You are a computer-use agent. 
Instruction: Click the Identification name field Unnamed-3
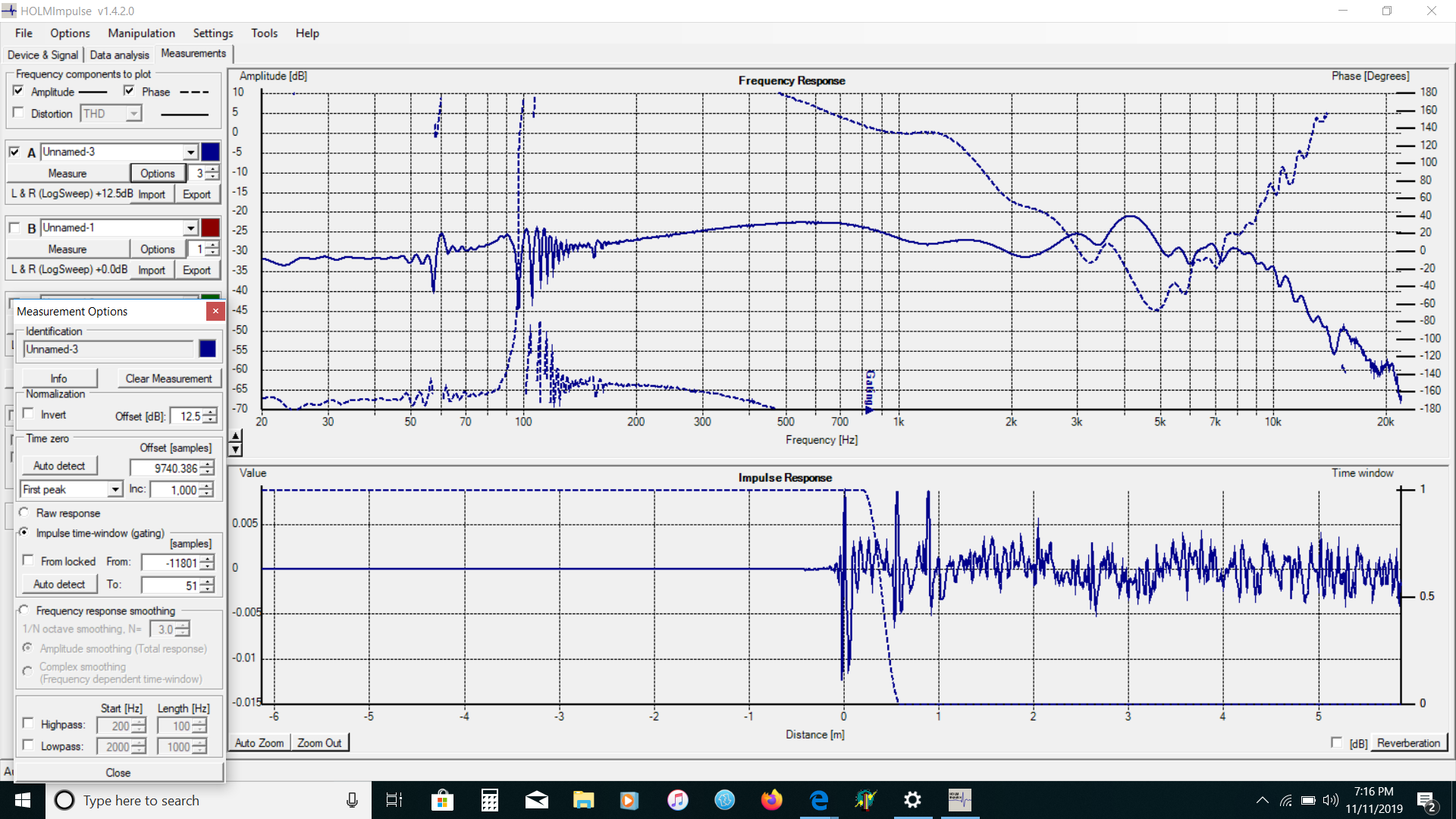click(x=108, y=350)
